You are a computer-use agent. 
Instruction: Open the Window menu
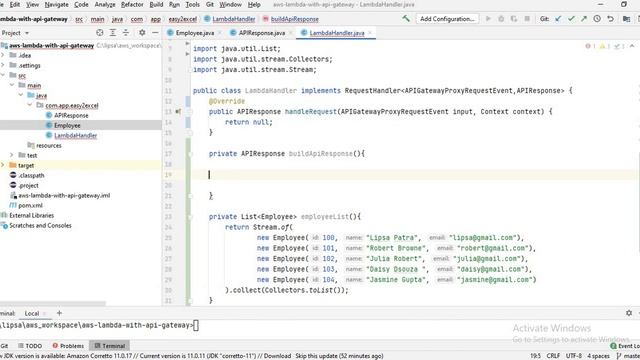click(231, 4)
